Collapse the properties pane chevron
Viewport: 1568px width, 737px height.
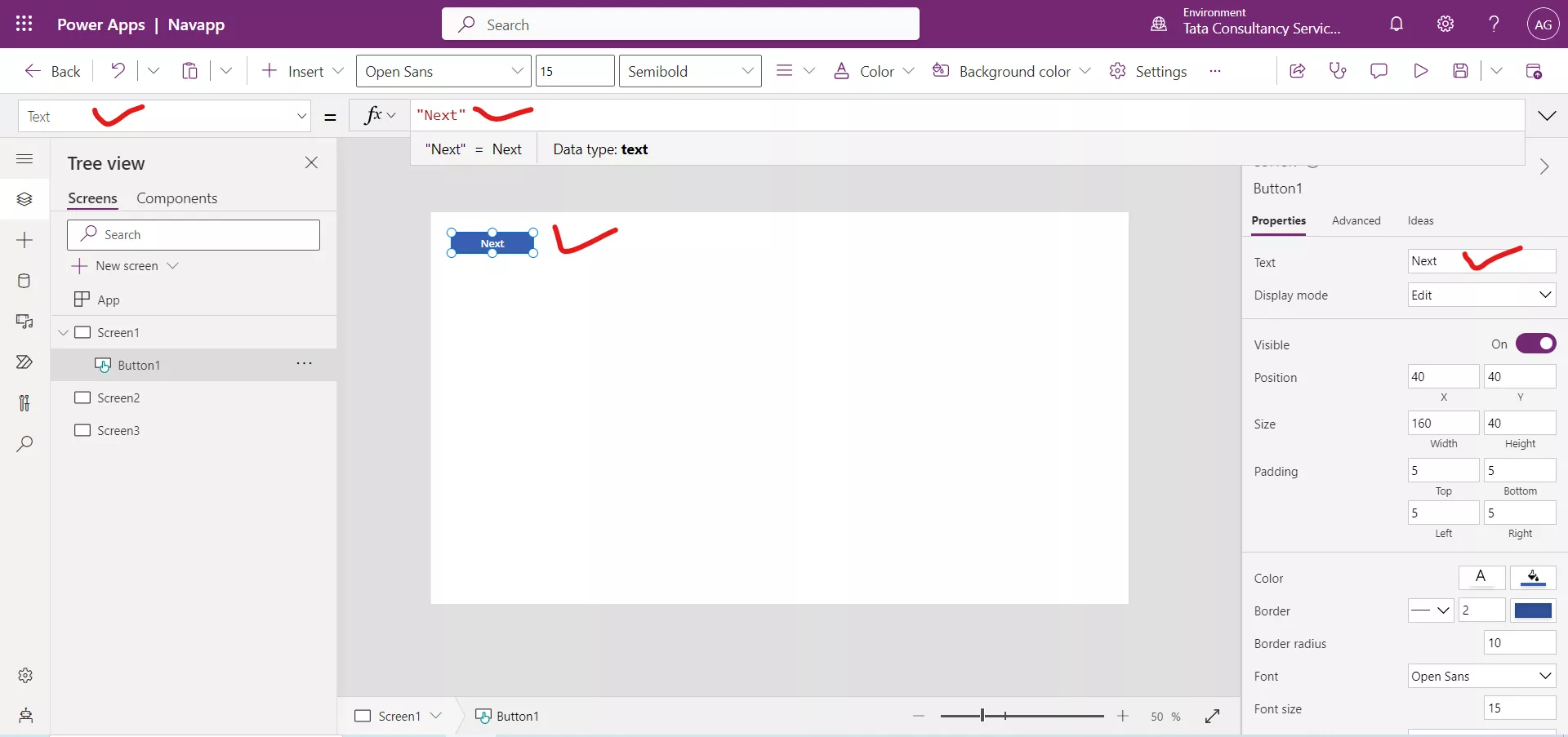pos(1543,166)
